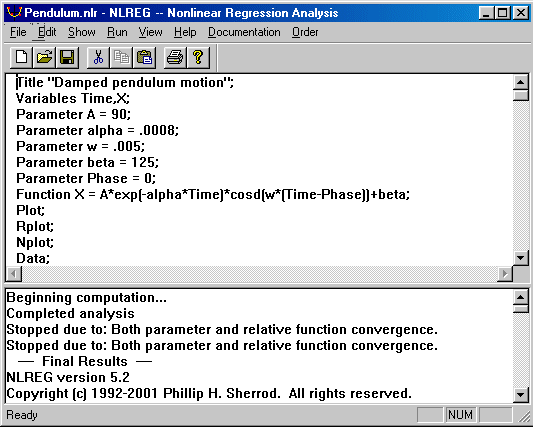
Task: Click the Function X equation line in editor
Action: [x=213, y=194]
